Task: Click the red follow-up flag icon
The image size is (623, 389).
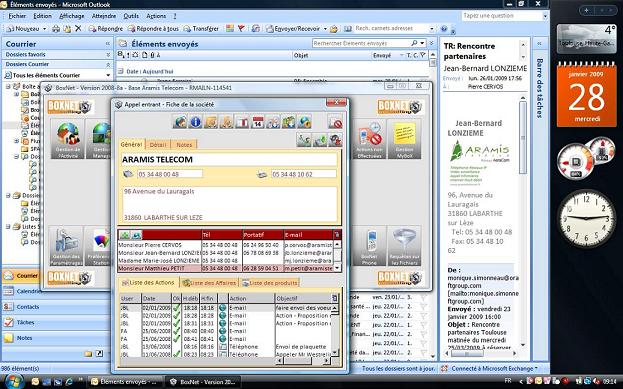Action: pyautogui.click(x=241, y=29)
